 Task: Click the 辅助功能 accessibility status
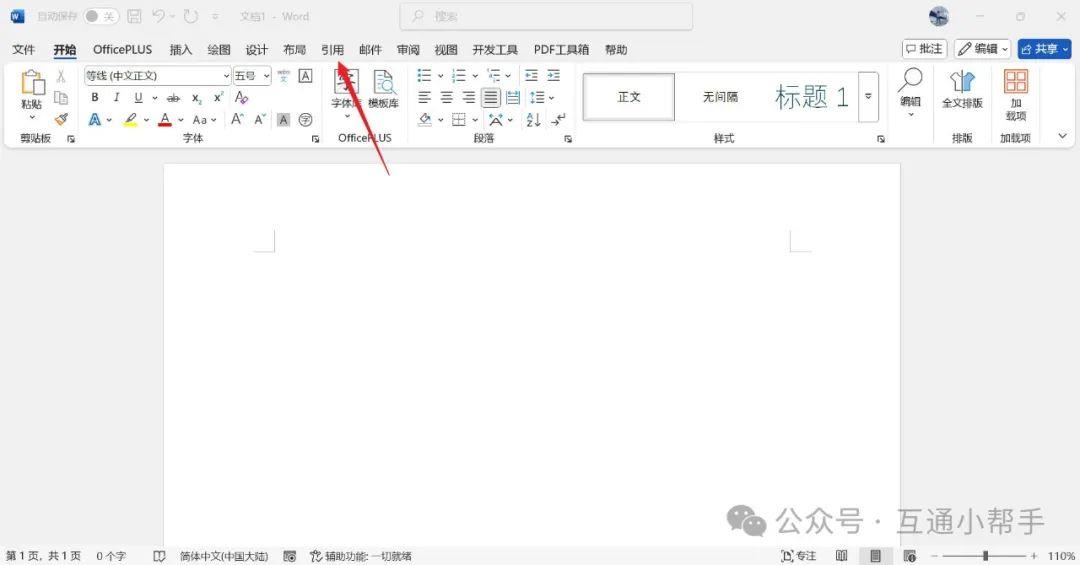[x=361, y=556]
